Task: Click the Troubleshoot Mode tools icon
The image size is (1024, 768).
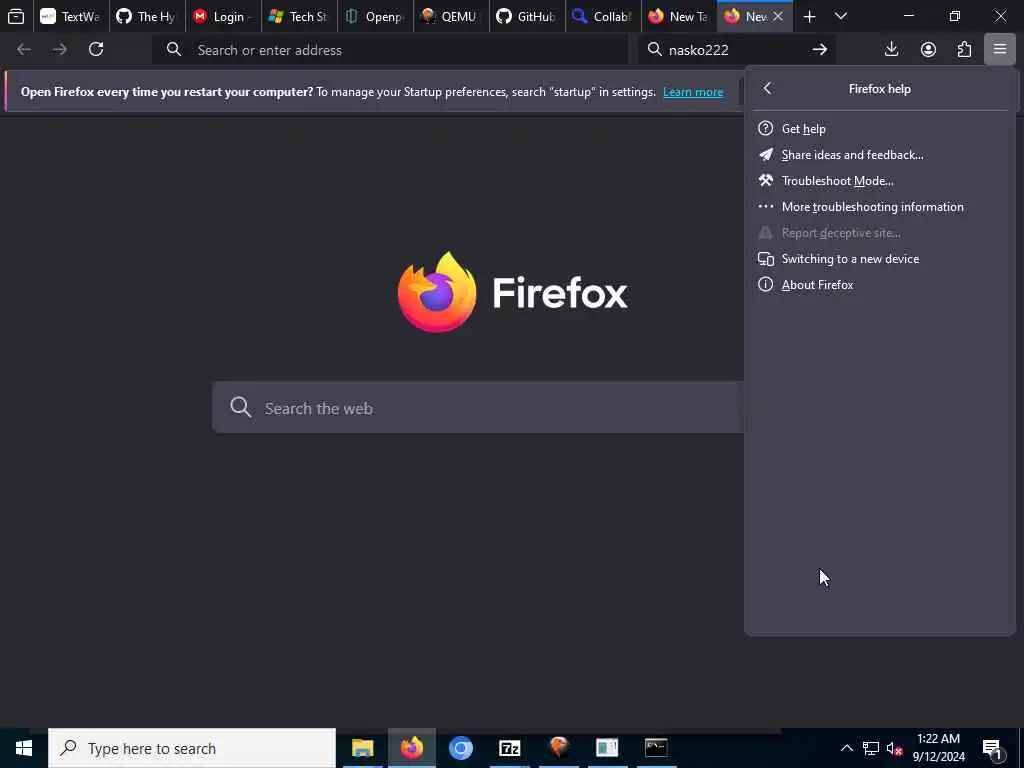Action: [x=765, y=180]
